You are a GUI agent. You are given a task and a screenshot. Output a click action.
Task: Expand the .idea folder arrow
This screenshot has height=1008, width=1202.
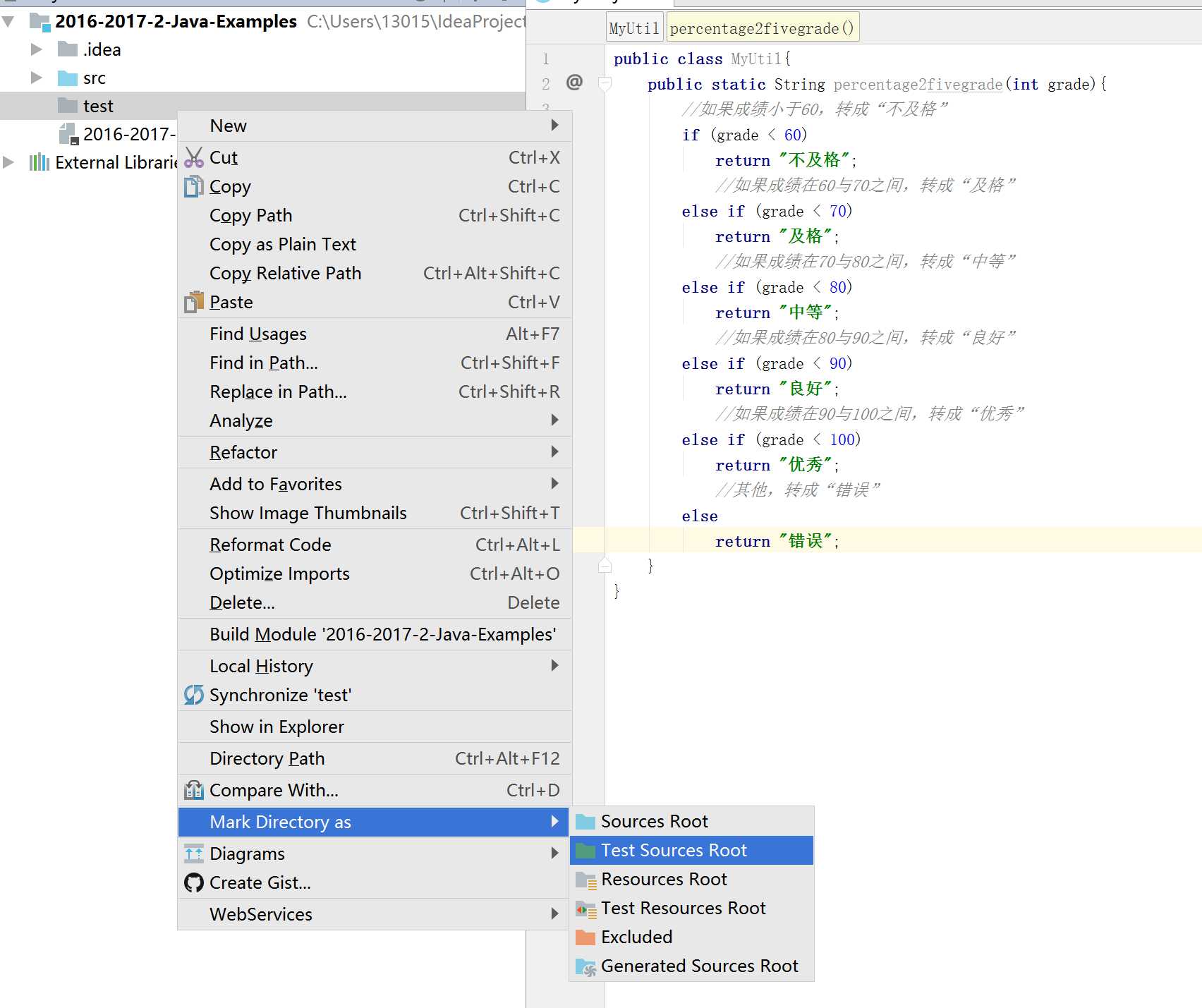[x=37, y=49]
